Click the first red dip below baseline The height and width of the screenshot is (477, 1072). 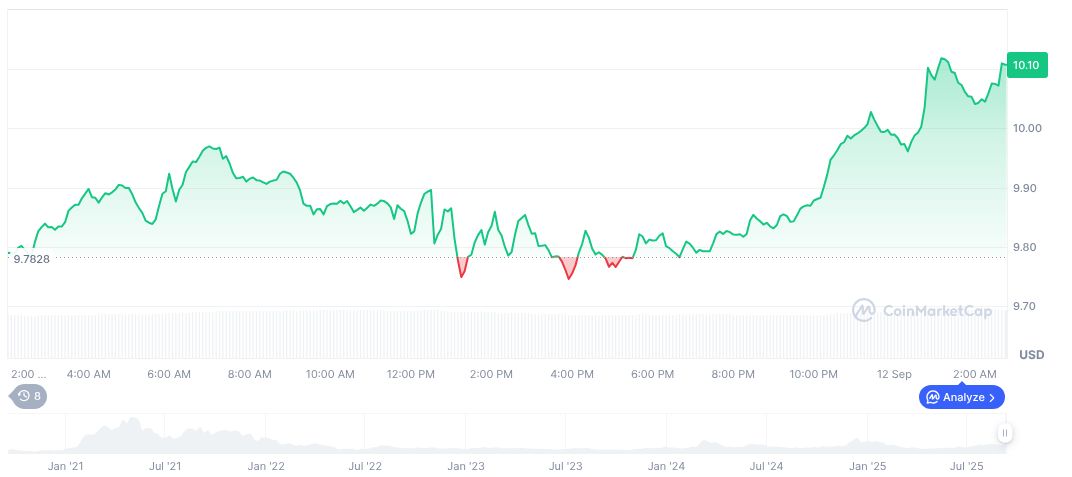(461, 268)
